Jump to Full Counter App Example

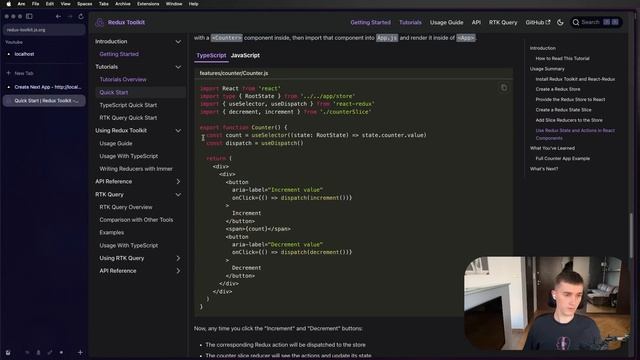click(x=562, y=159)
